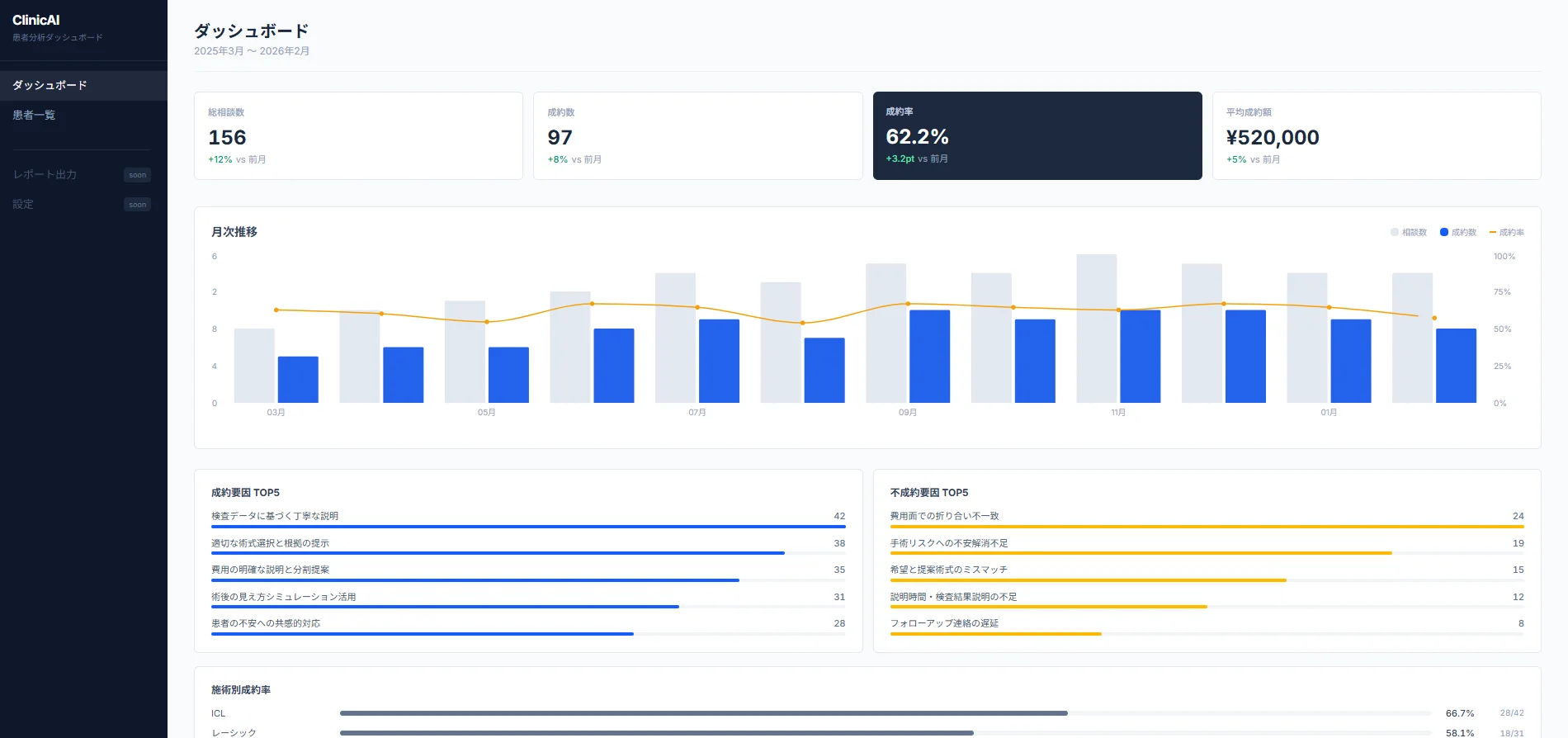1568x738 pixels.
Task: Click the ClinicAI logo in sidebar
Action: coord(36,20)
